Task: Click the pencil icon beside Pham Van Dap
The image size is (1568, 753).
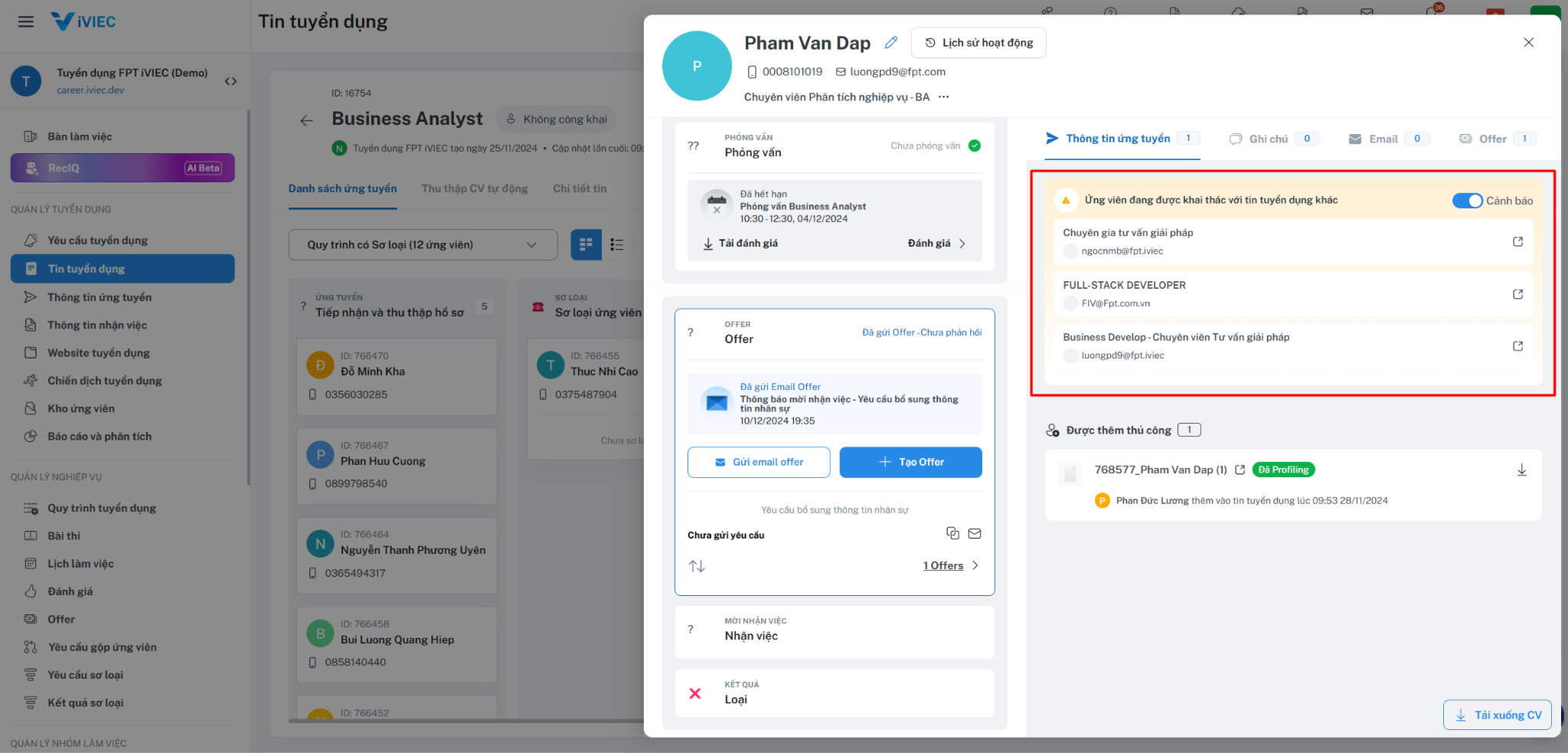Action: (x=890, y=43)
